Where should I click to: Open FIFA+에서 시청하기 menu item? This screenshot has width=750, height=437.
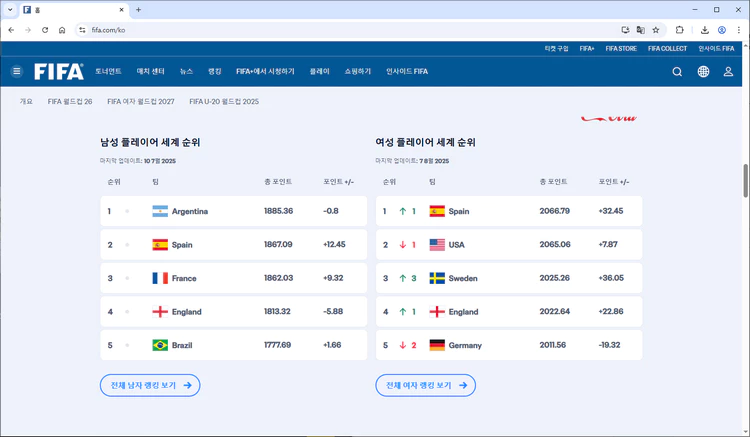click(265, 71)
